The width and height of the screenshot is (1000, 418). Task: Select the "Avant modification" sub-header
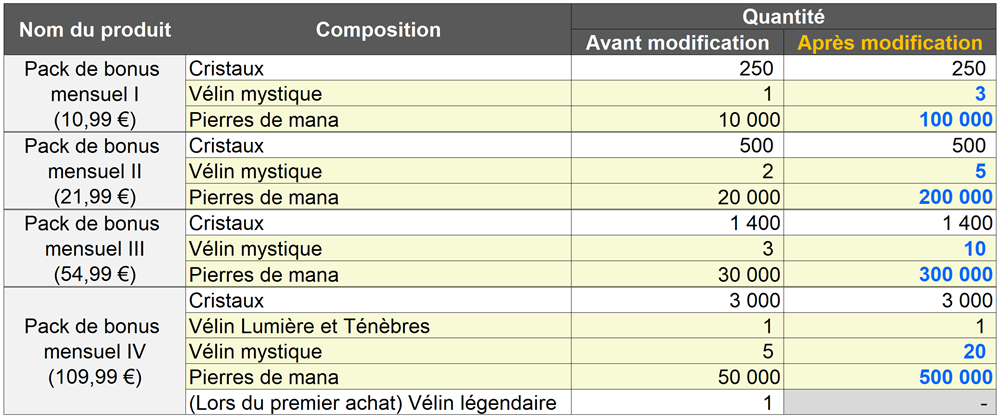(677, 43)
